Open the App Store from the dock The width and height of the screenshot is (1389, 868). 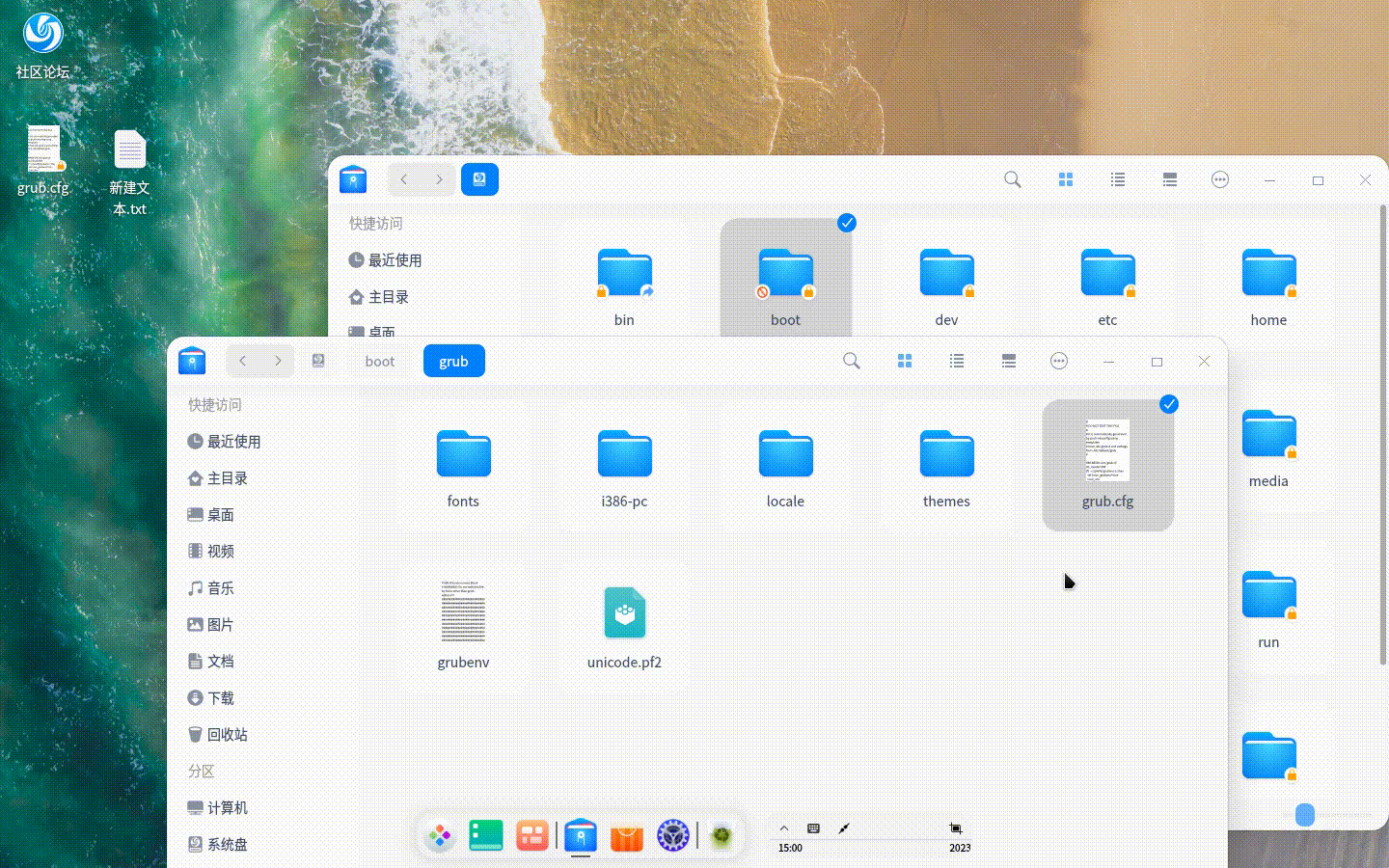pyautogui.click(x=626, y=835)
